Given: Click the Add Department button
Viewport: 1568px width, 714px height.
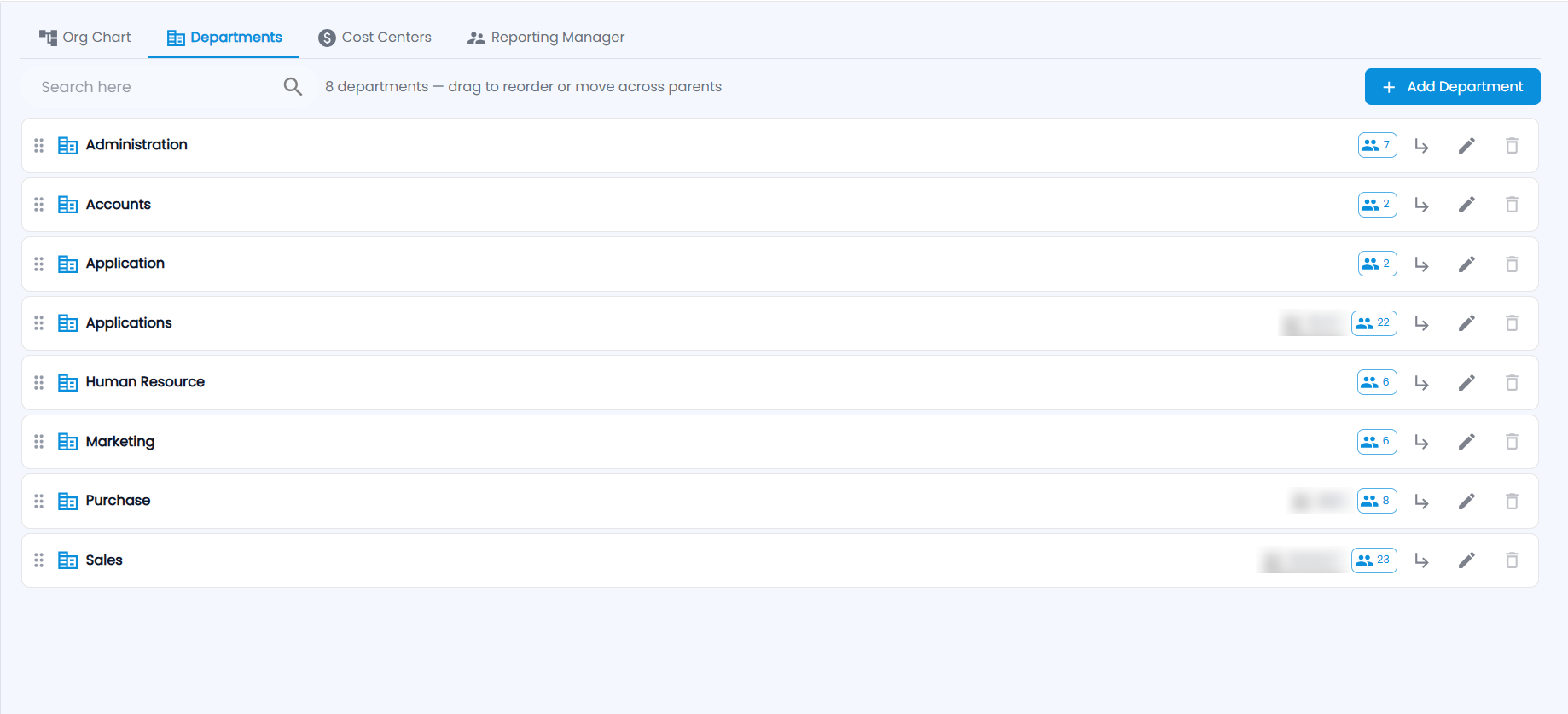Looking at the screenshot, I should (x=1452, y=87).
